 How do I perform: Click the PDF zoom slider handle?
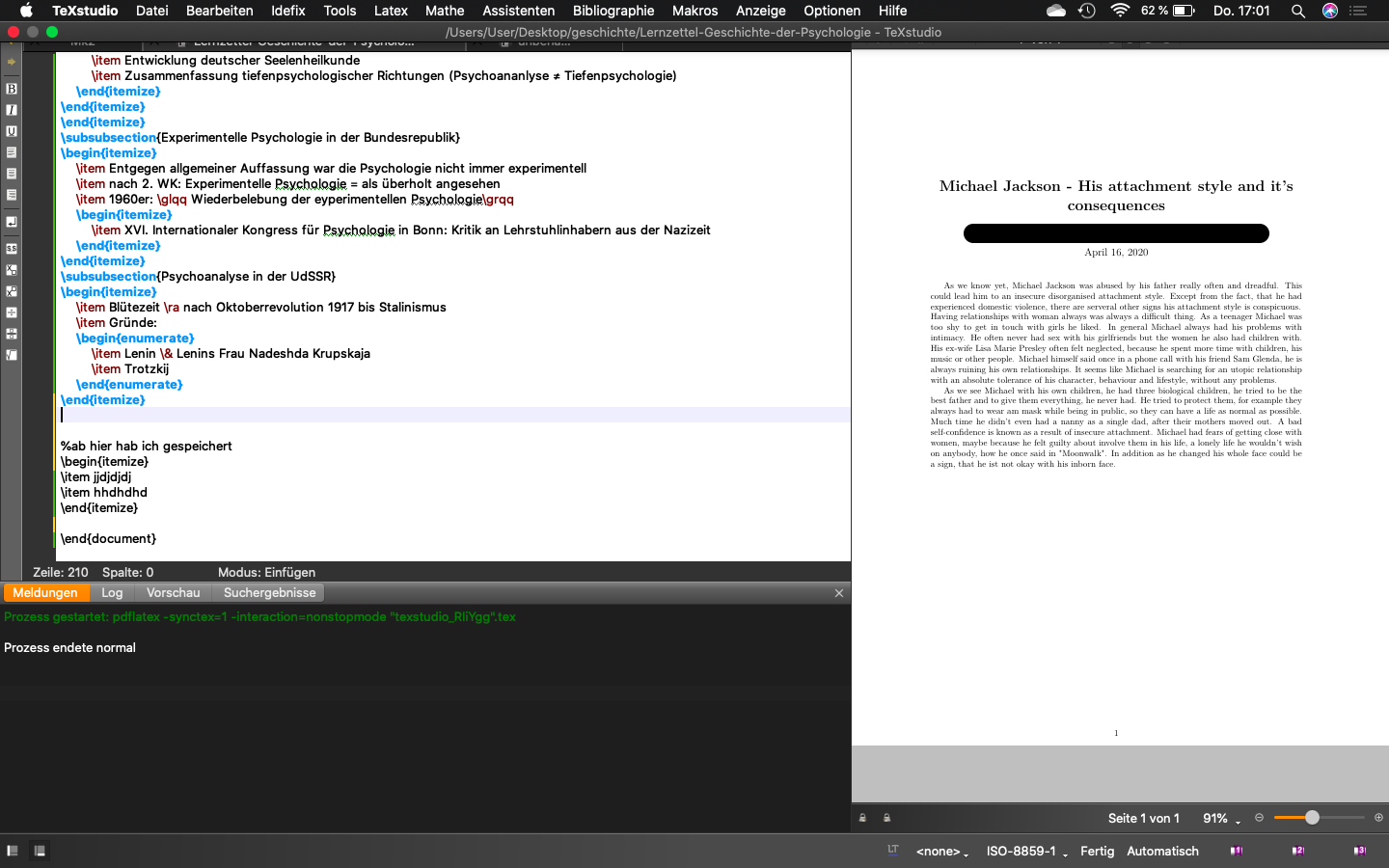[1312, 818]
